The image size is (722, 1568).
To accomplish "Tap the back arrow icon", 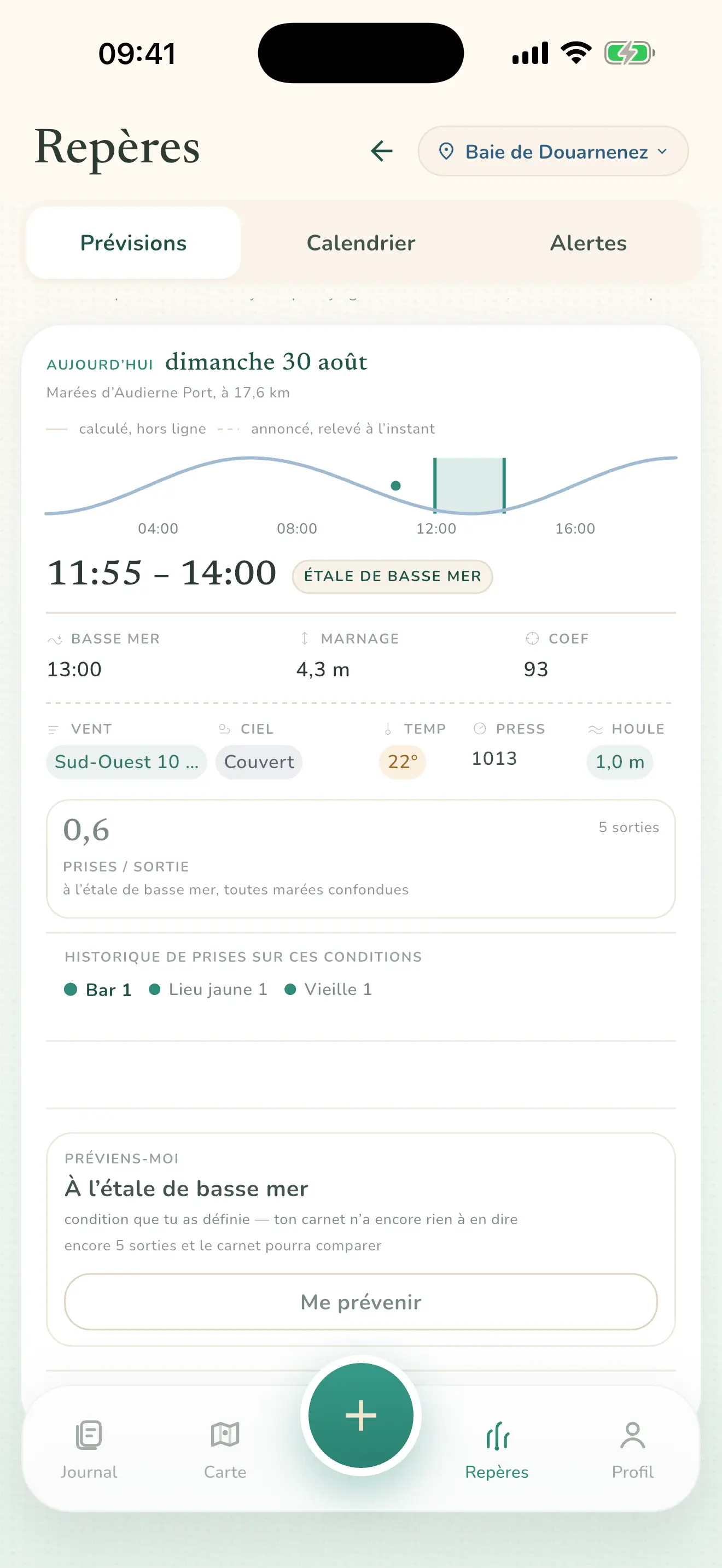I will coord(382,151).
